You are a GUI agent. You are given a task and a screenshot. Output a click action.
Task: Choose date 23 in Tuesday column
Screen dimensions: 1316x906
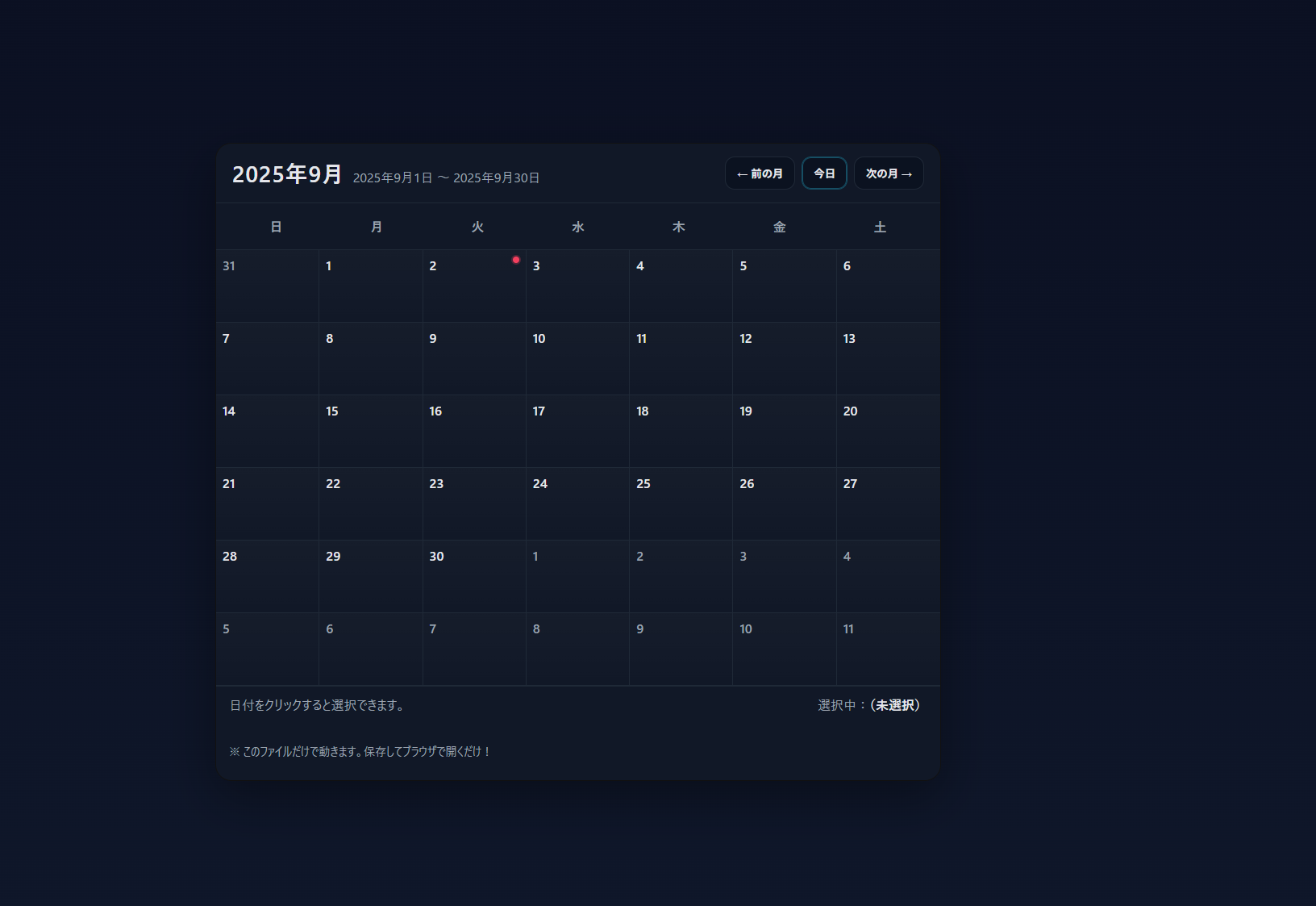(474, 504)
